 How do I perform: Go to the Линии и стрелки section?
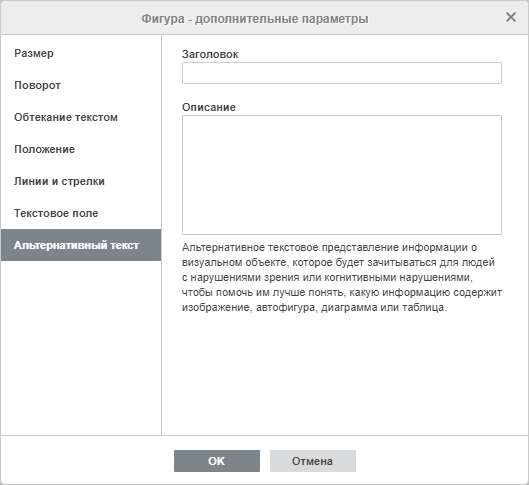coord(81,181)
